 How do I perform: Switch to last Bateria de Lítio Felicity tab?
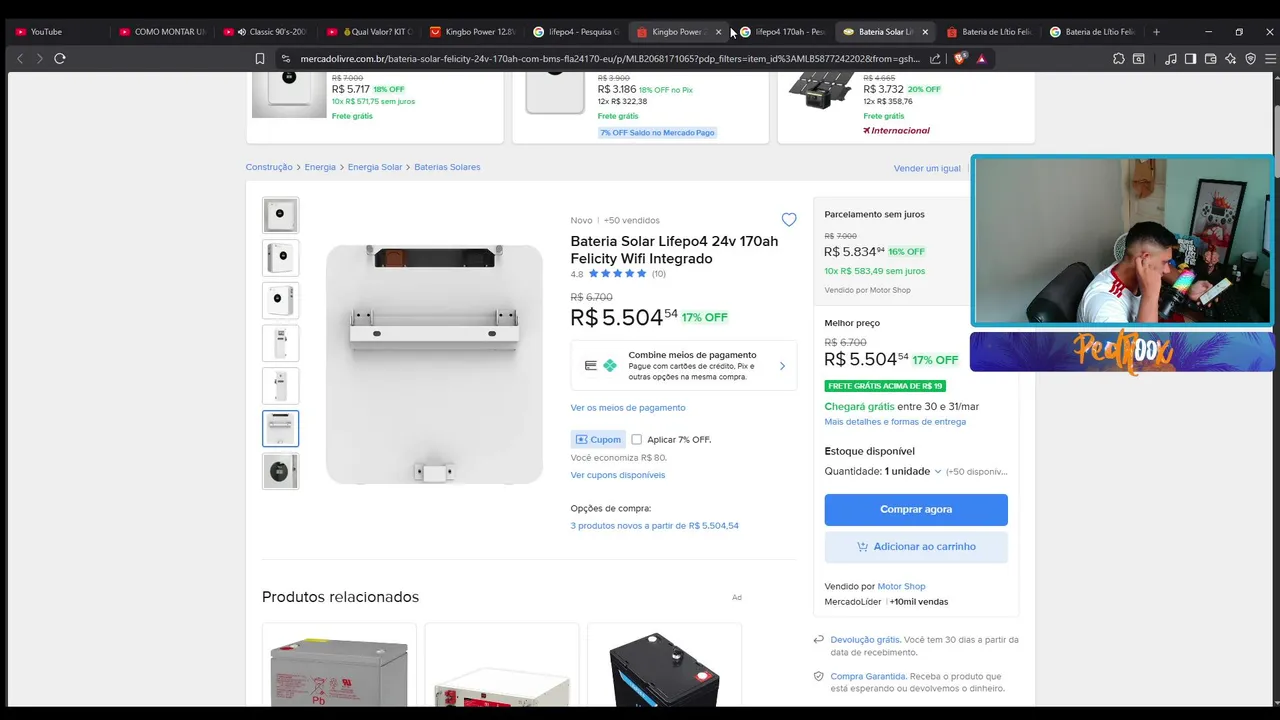tap(1092, 32)
